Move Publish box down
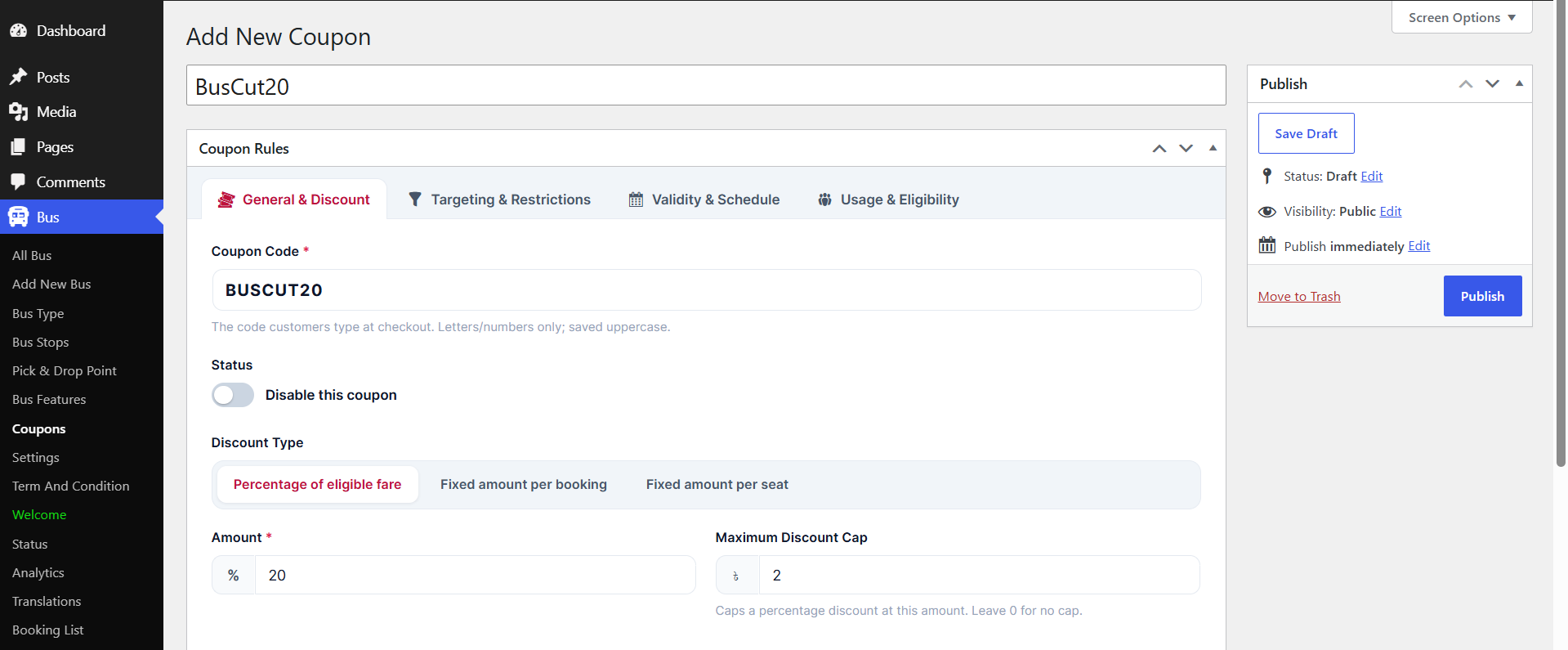1568x650 pixels. [1492, 84]
